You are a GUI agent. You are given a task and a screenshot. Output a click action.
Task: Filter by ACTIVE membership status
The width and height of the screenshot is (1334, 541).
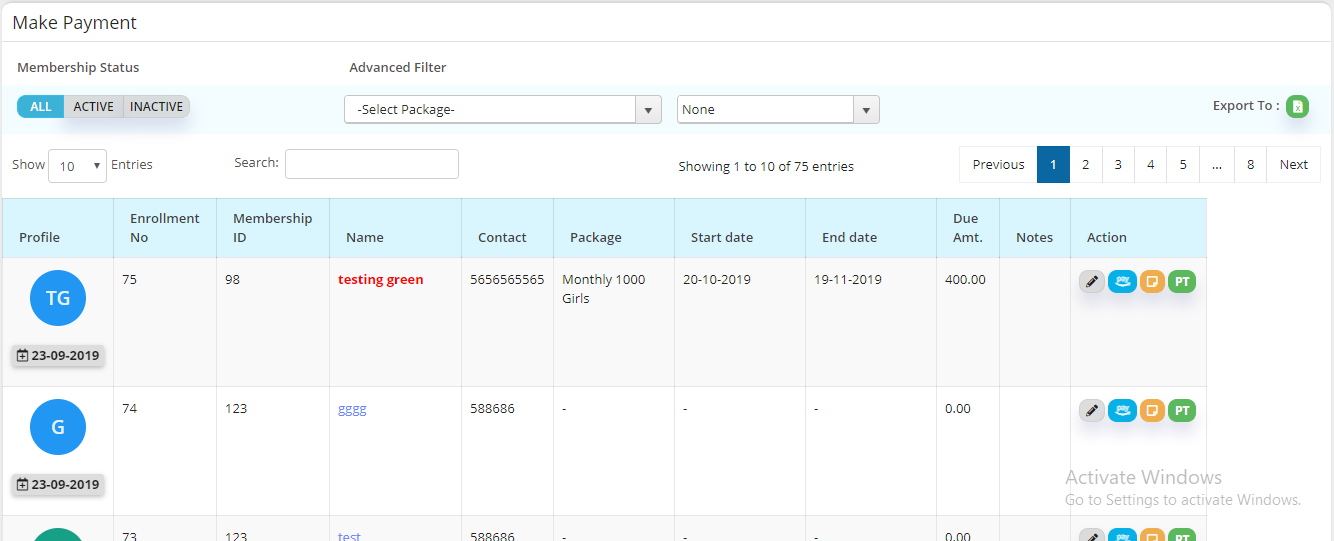click(x=93, y=107)
